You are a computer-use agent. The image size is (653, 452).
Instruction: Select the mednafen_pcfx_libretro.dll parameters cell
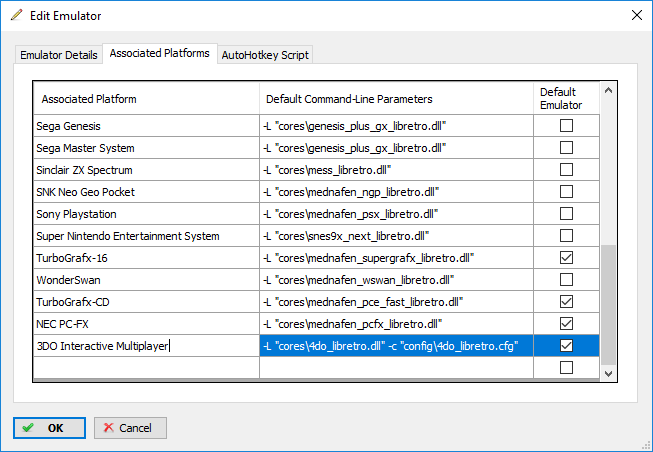pos(396,324)
